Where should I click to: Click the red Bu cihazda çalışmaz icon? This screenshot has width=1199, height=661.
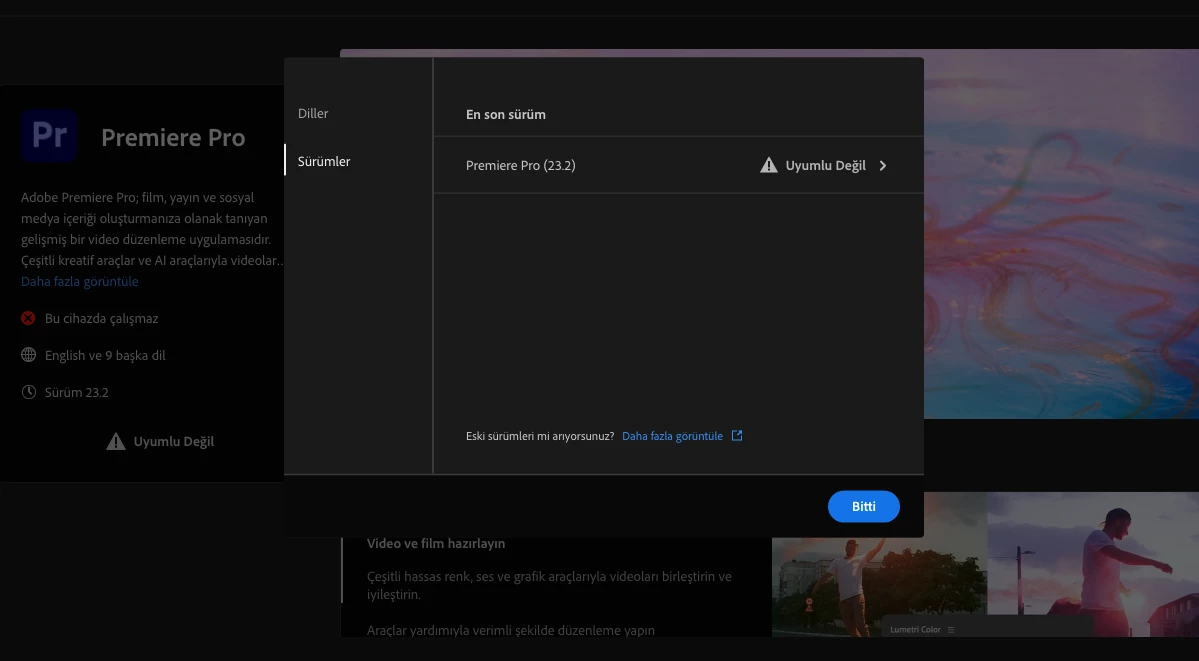28,318
